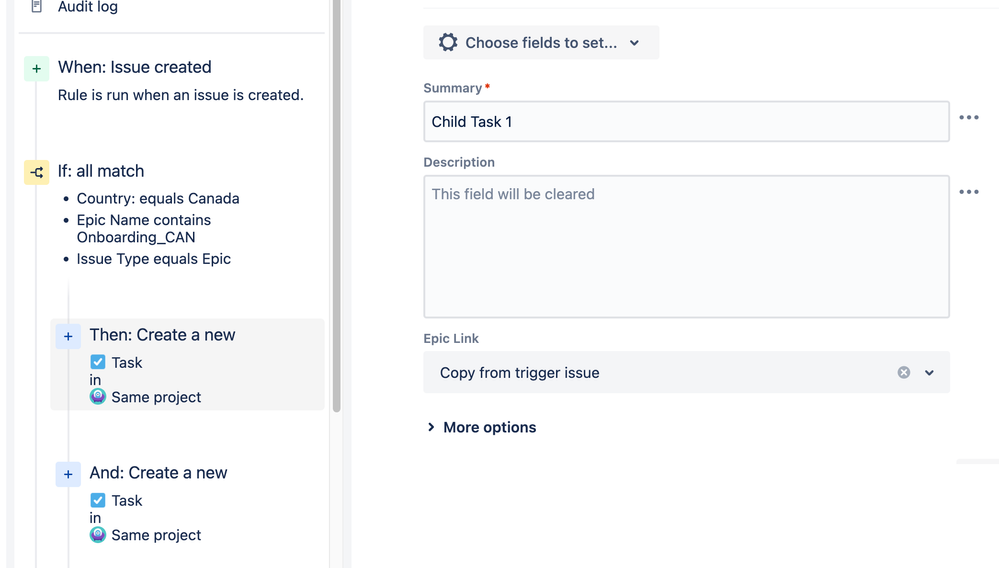This screenshot has height=568, width=999.
Task: Expand the More options section
Action: coord(481,428)
